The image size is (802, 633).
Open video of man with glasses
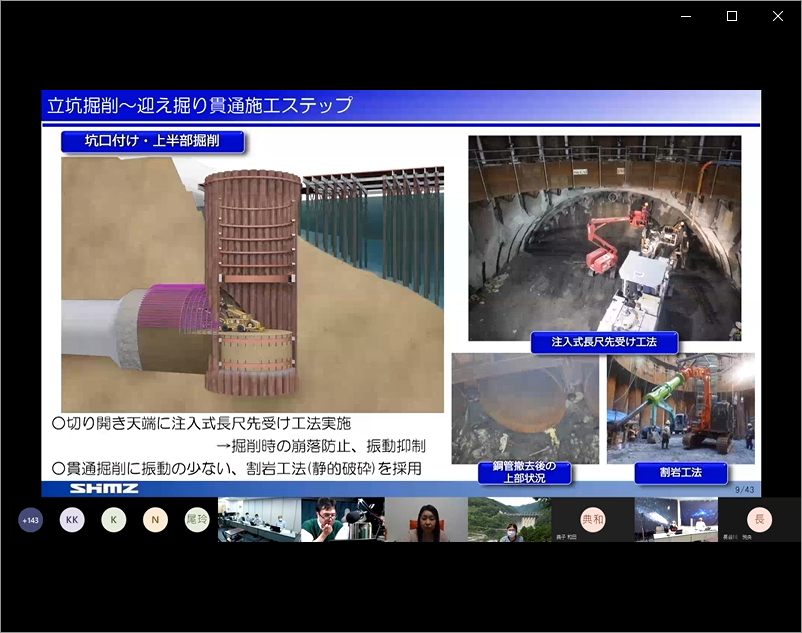342,520
